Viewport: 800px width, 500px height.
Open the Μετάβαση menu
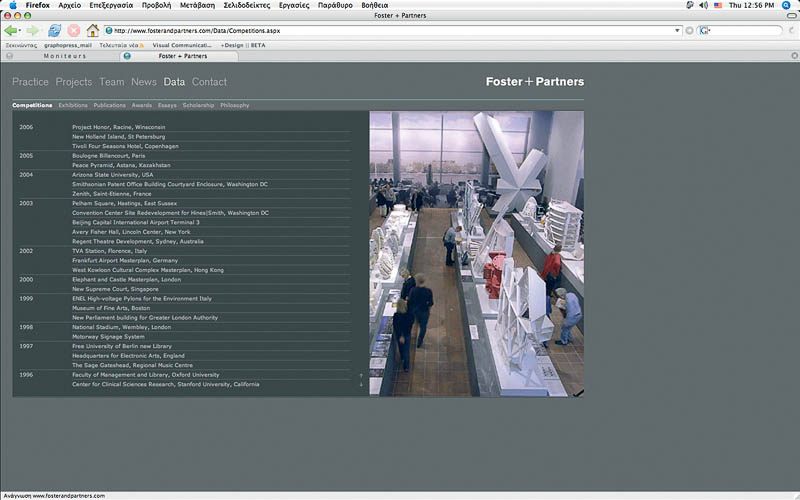197,5
